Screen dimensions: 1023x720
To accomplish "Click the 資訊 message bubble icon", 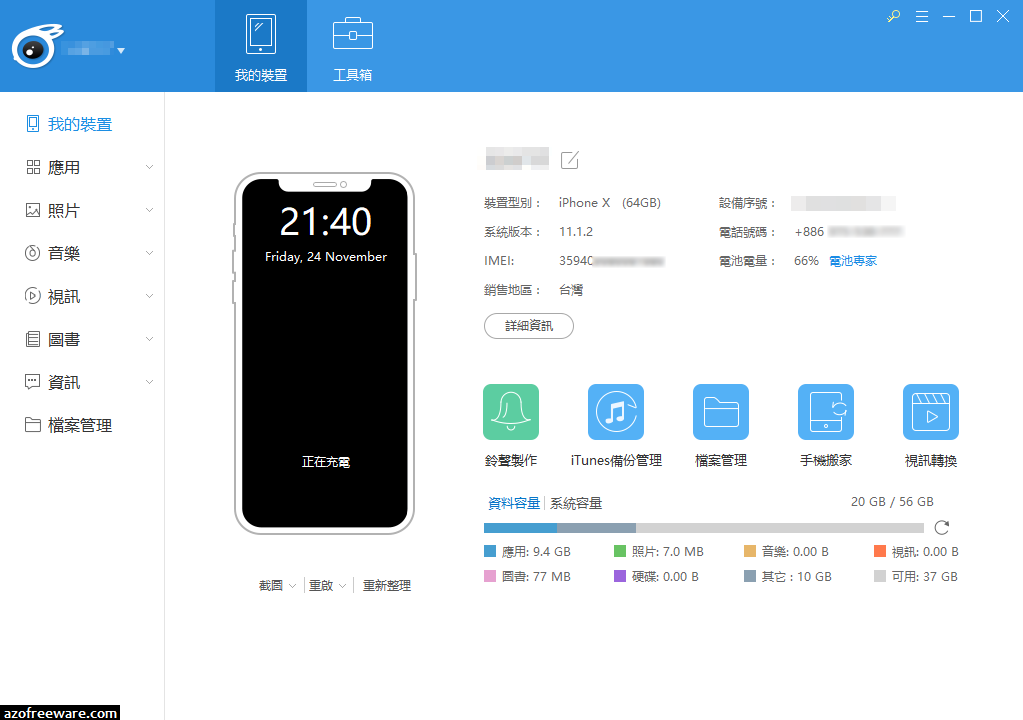I will [33, 382].
